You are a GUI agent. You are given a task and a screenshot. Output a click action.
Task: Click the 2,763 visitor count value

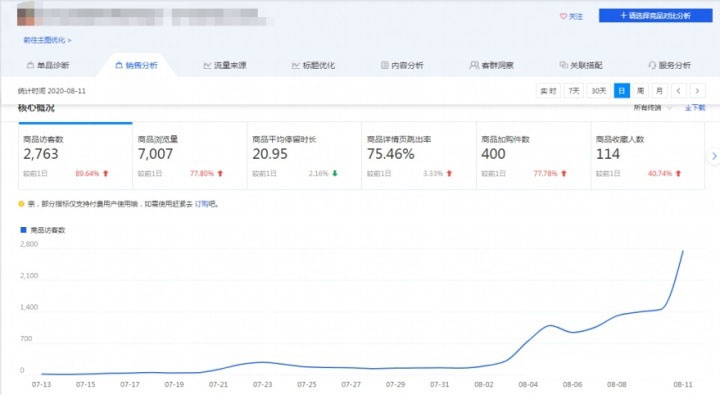41,154
